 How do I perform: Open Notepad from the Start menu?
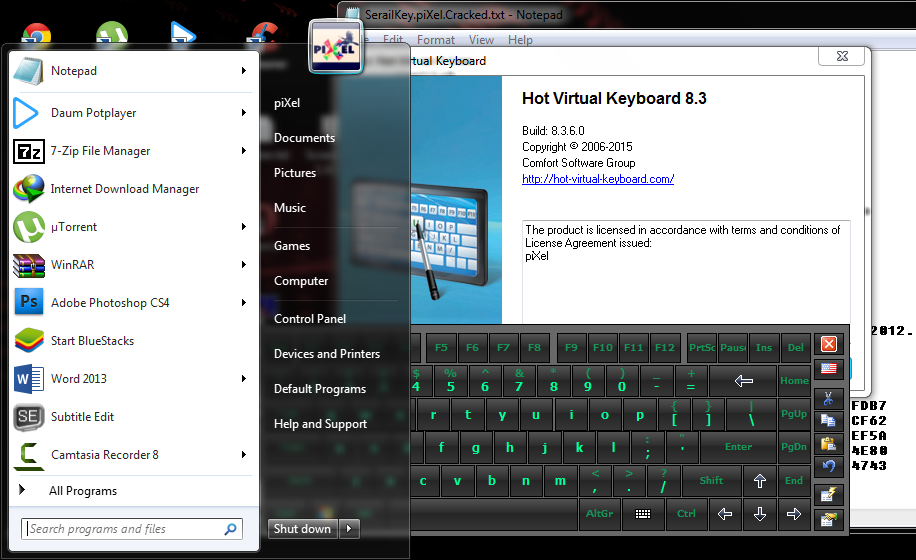click(x=132, y=71)
